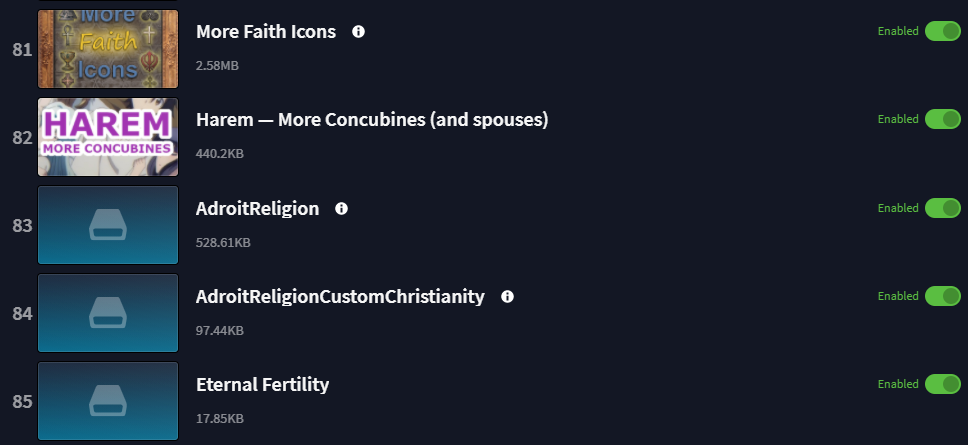Select load order number 83
The width and height of the screenshot is (968, 445).
pyautogui.click(x=22, y=225)
